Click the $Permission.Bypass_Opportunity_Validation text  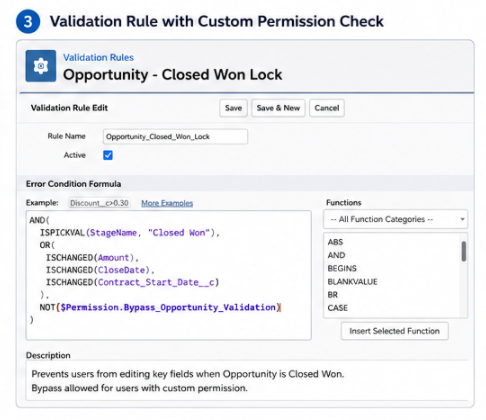click(x=168, y=307)
